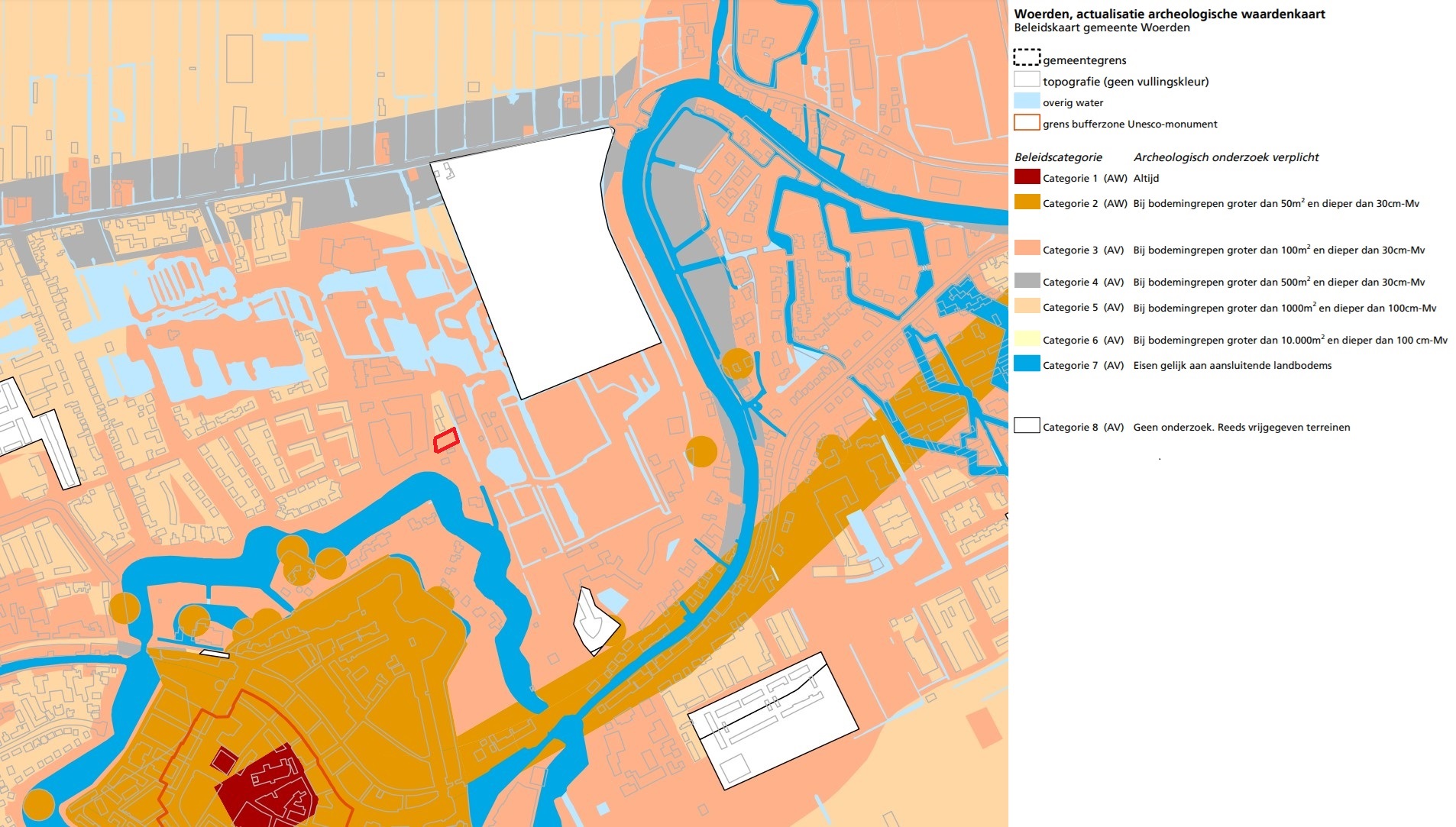The width and height of the screenshot is (1456, 827).
Task: Click the 10.000m² requirement text for Categorie 6
Action: [x=1290, y=340]
